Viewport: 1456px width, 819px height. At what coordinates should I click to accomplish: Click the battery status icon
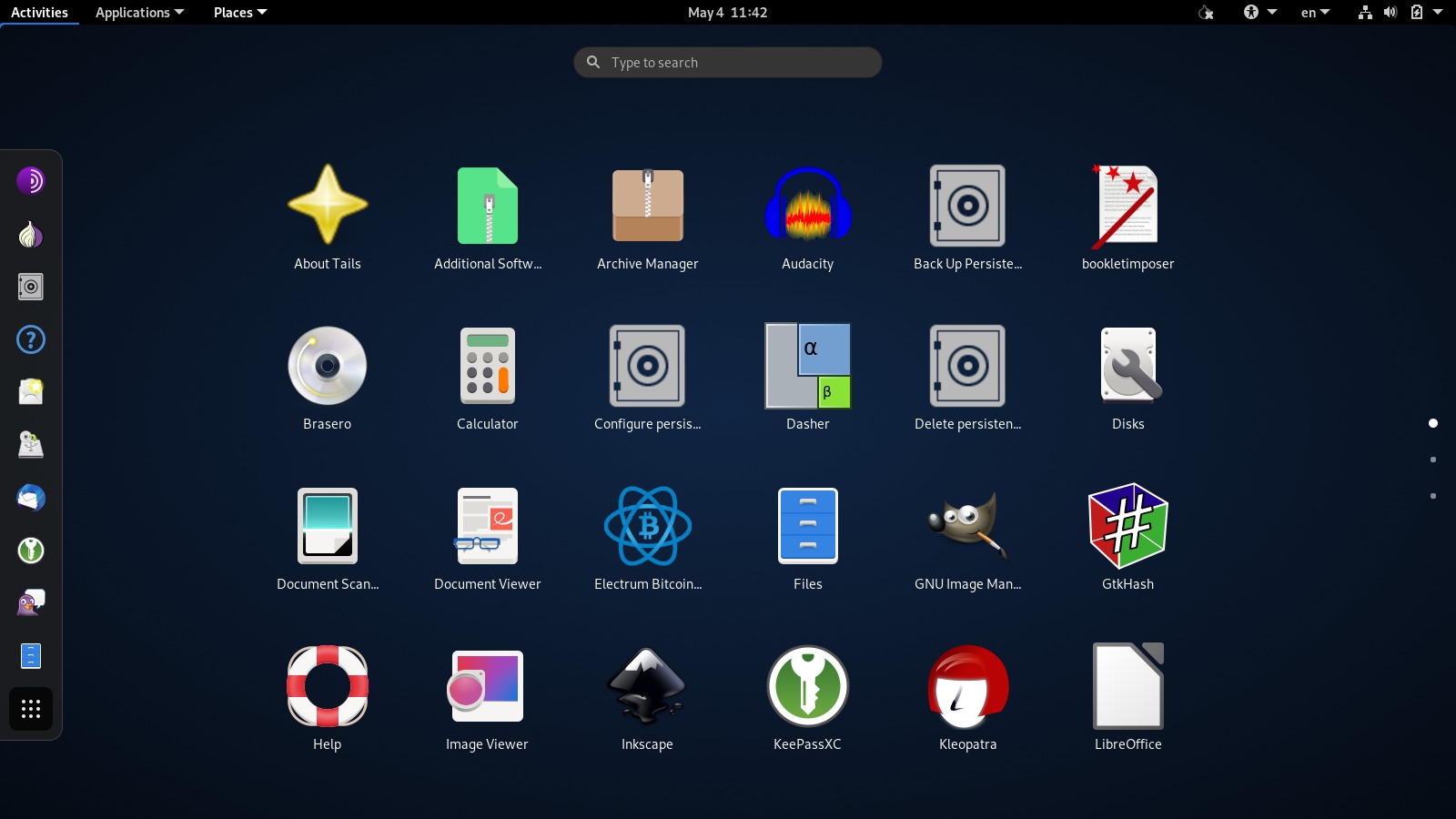click(1416, 13)
